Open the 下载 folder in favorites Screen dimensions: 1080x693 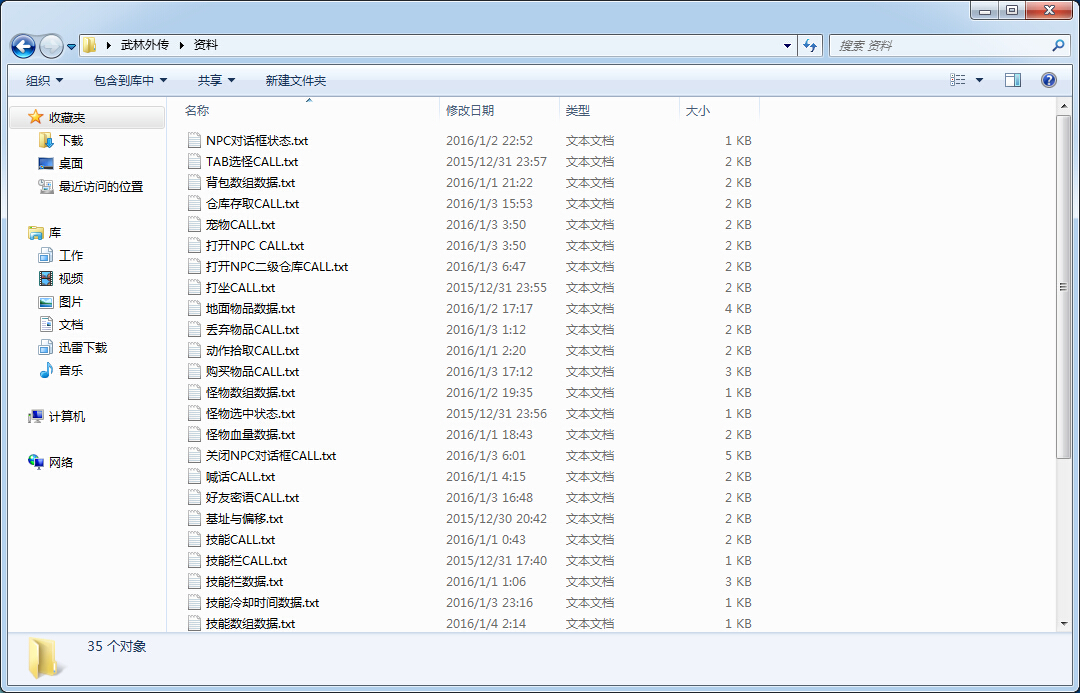70,141
